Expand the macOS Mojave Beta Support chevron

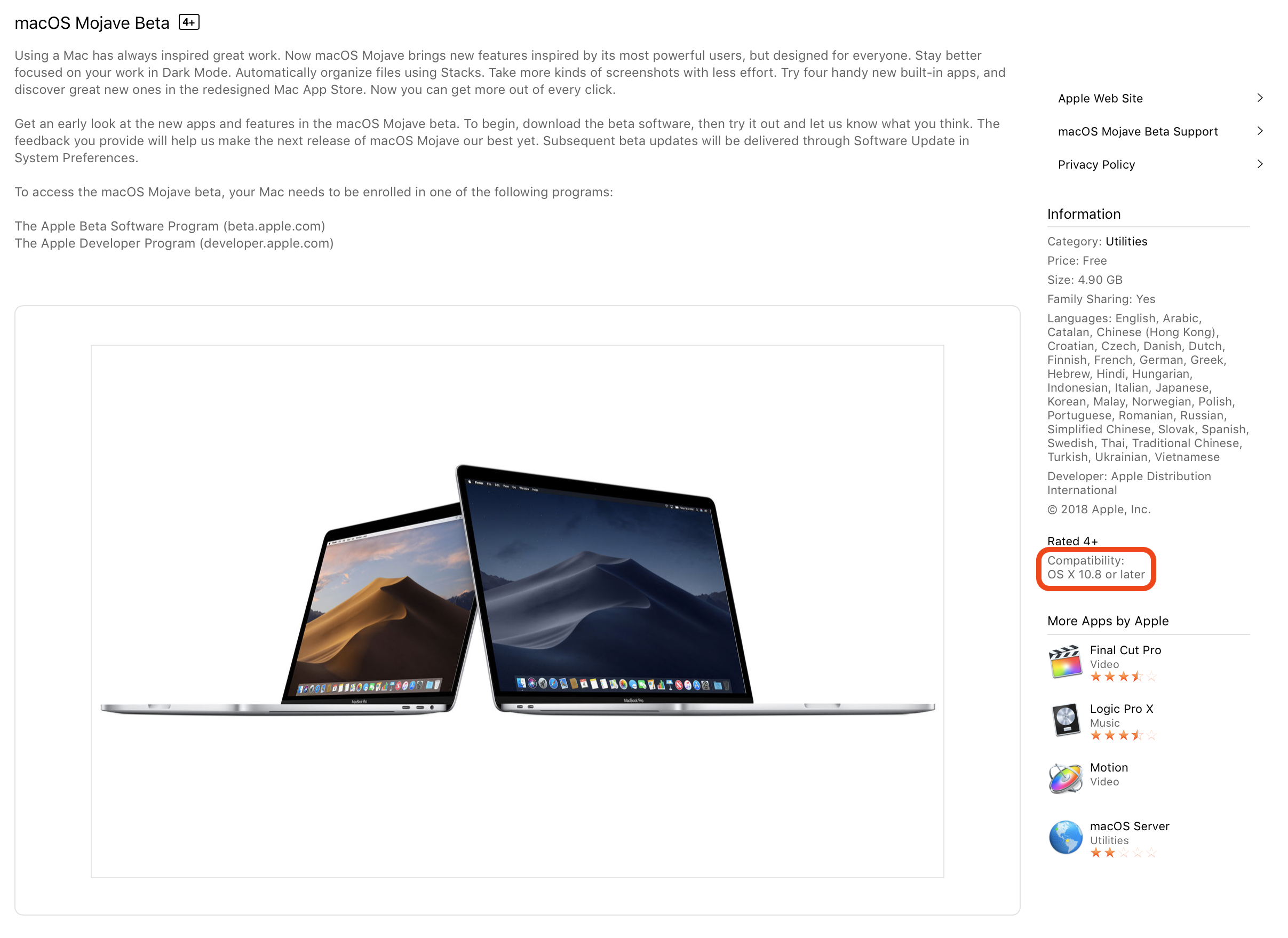coord(1260,131)
